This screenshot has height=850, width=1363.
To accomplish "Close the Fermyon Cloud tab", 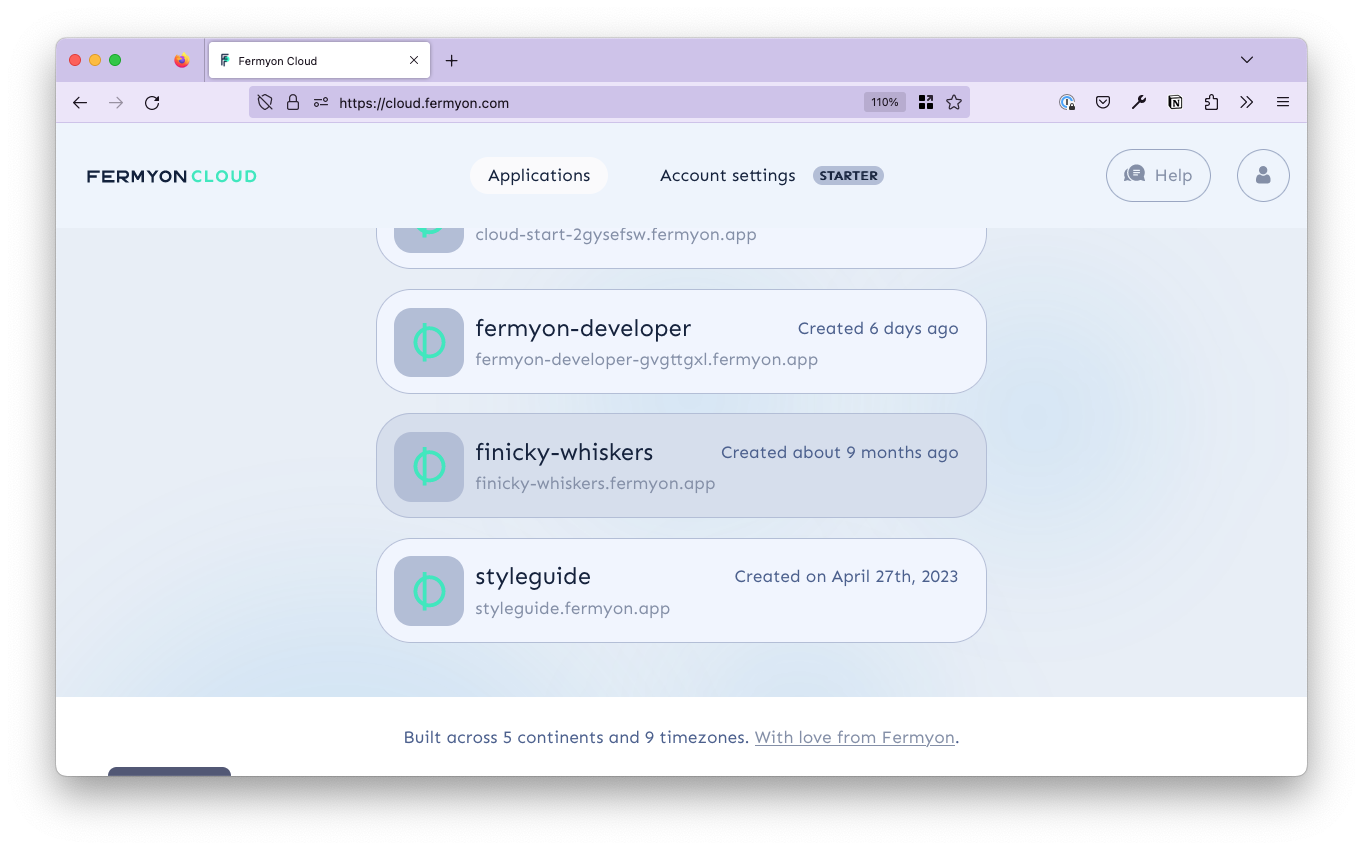I will 414,60.
